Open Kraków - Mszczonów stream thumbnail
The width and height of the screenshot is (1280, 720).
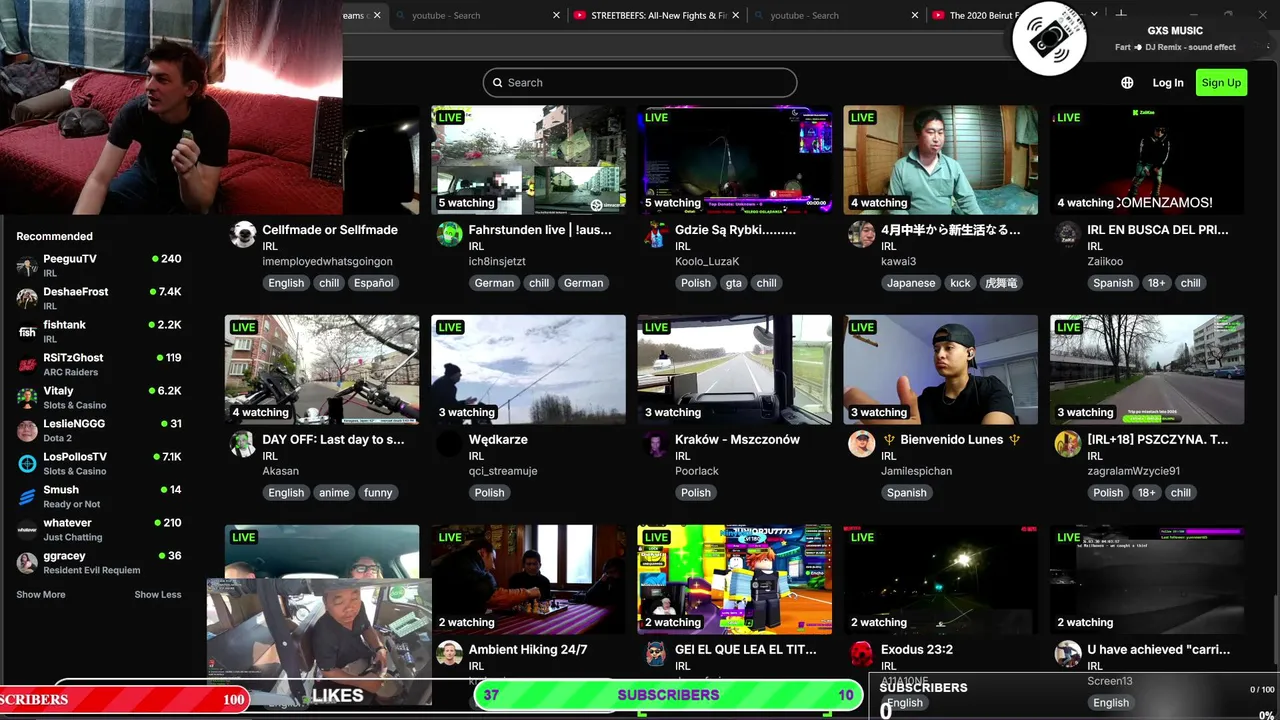pyautogui.click(x=735, y=370)
